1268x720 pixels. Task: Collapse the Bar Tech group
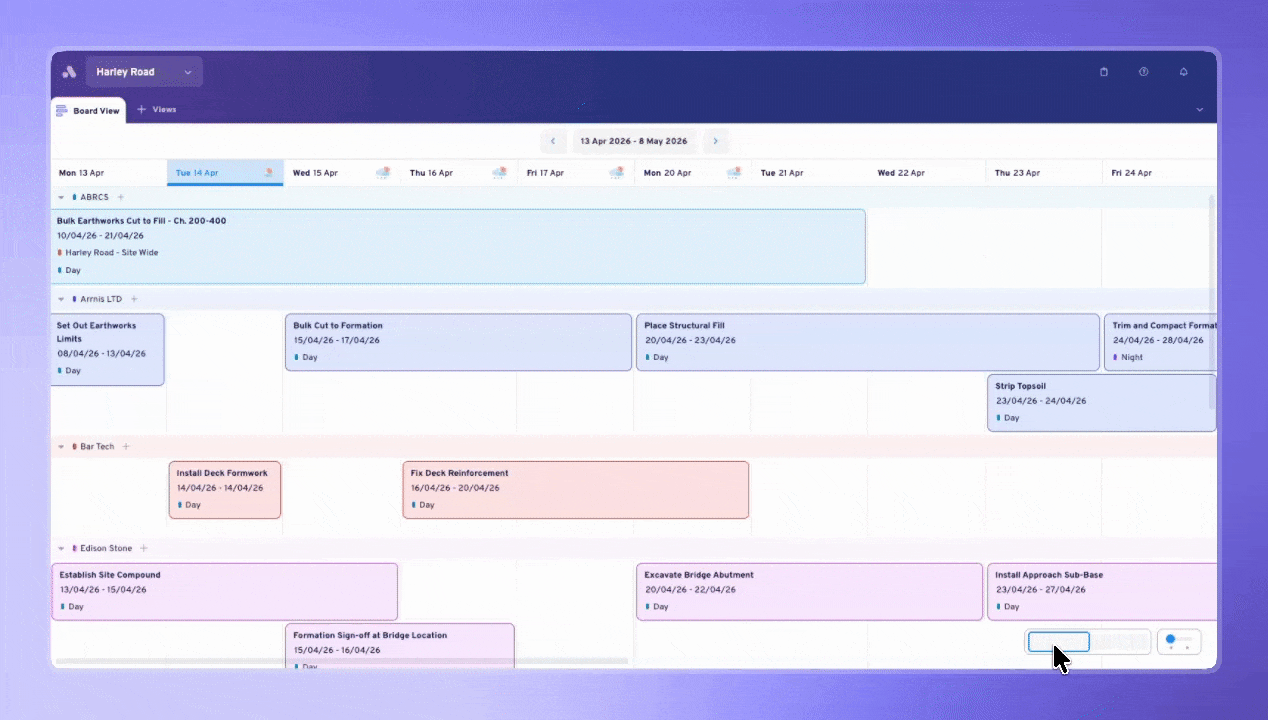point(61,447)
